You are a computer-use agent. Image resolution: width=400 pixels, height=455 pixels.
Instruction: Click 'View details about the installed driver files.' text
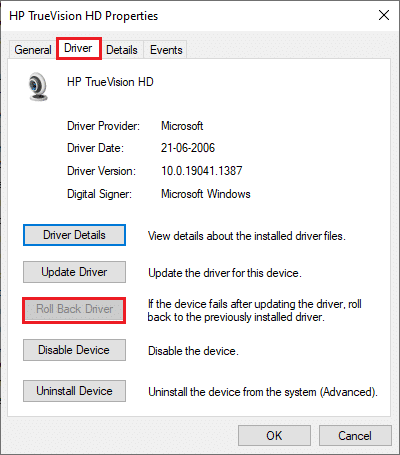pos(247,236)
